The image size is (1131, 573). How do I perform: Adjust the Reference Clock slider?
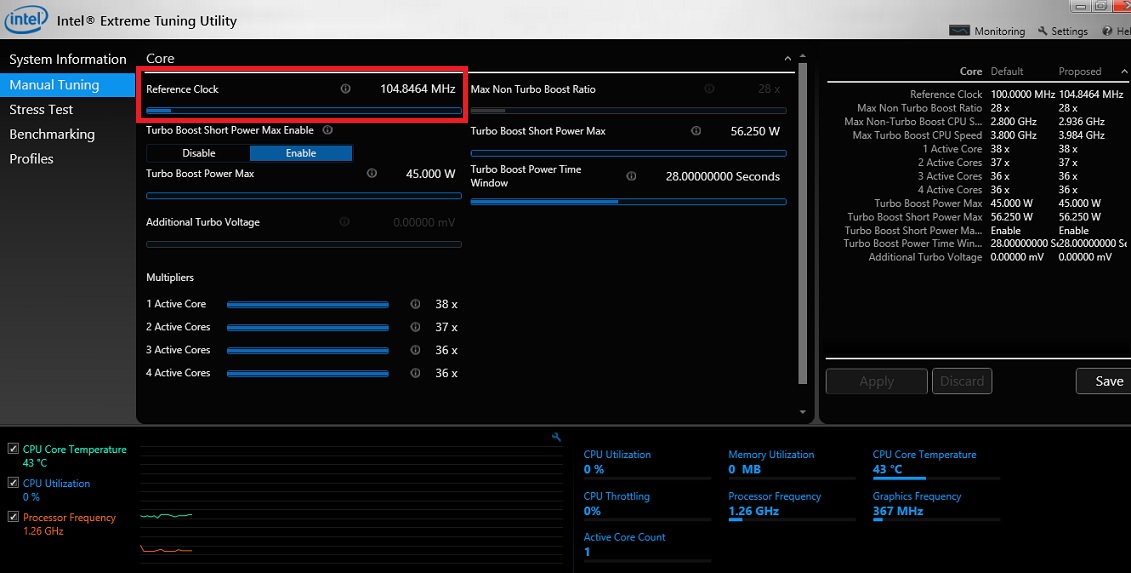click(x=304, y=110)
